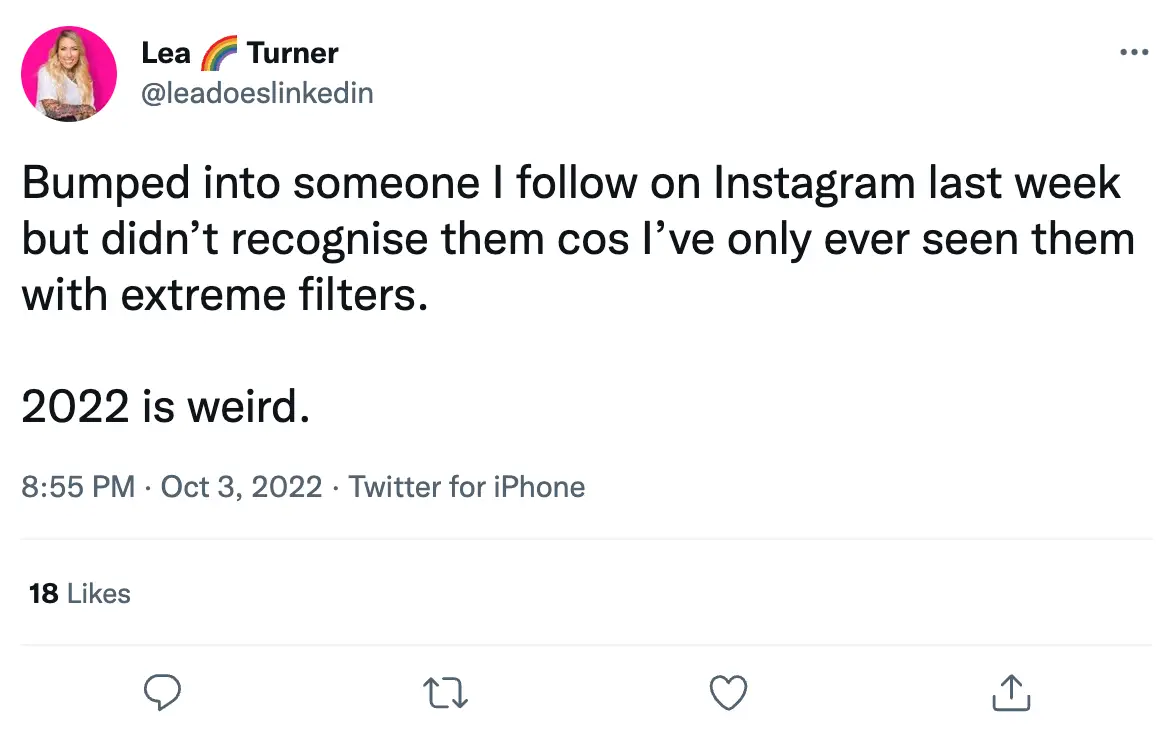Open the three-dot more options menu
Viewport: 1174px width, 738px height.
(1133, 52)
